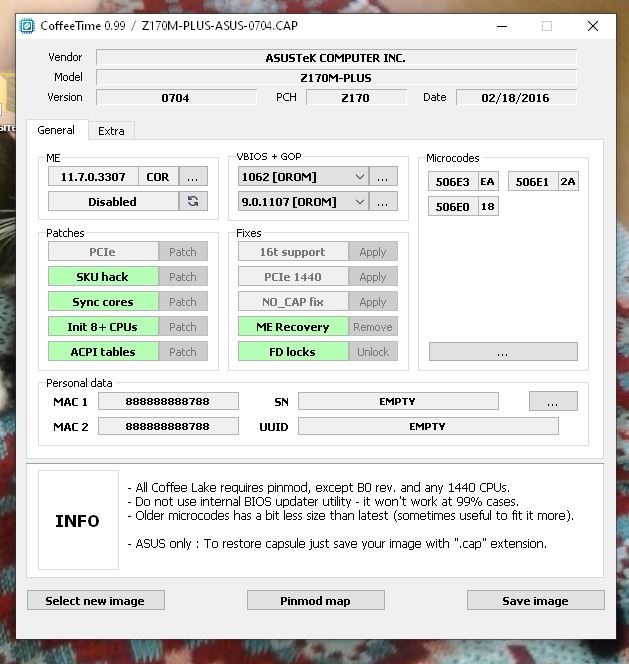Click the UUID field showing EMPTY
The height and width of the screenshot is (664, 629).
click(428, 426)
